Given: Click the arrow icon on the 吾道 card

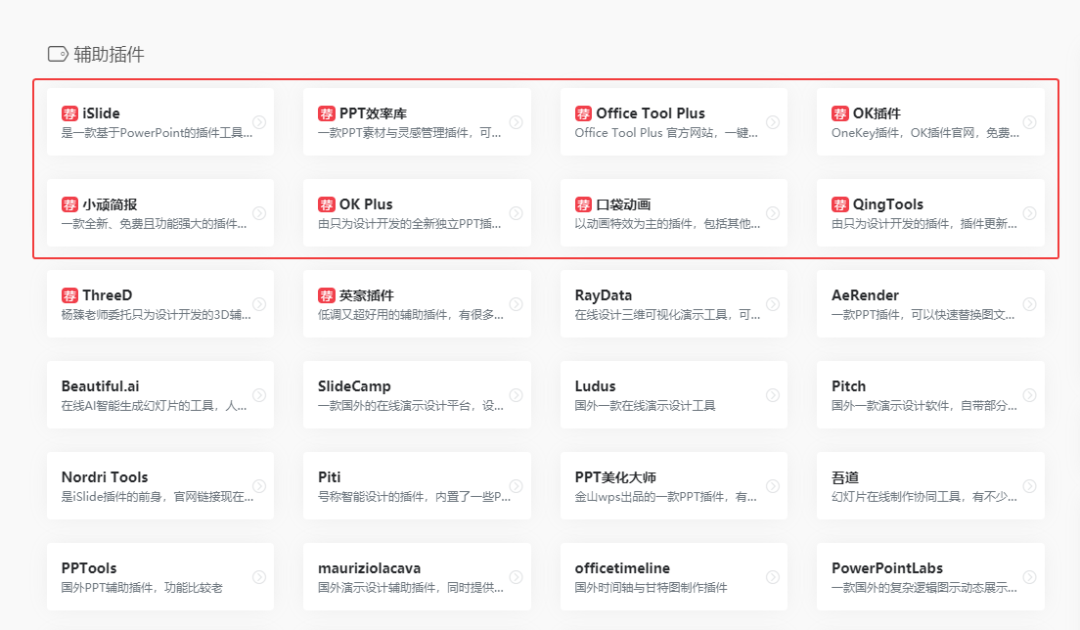Looking at the screenshot, I should coord(1030,485).
